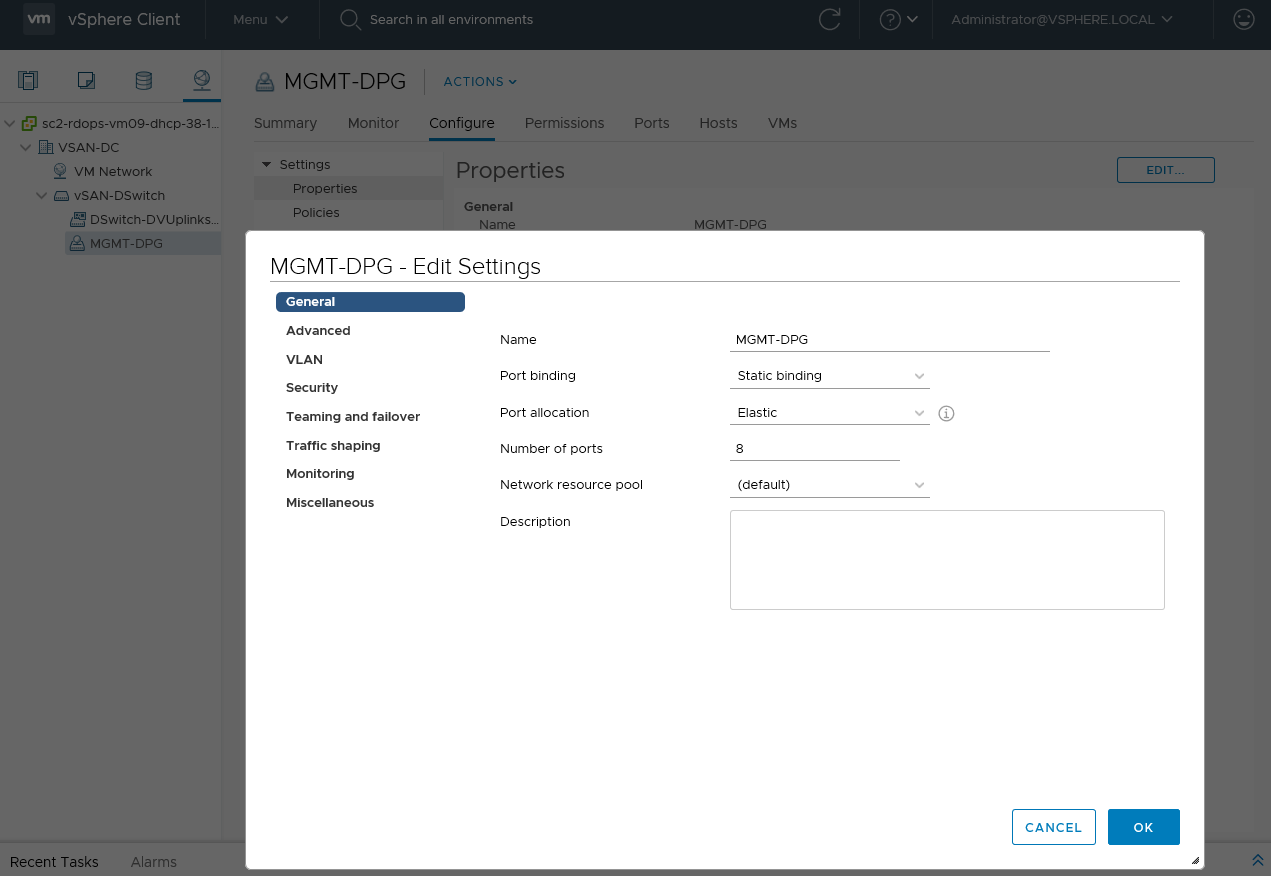Click the search magnifier icon
The height and width of the screenshot is (876, 1271).
350,20
